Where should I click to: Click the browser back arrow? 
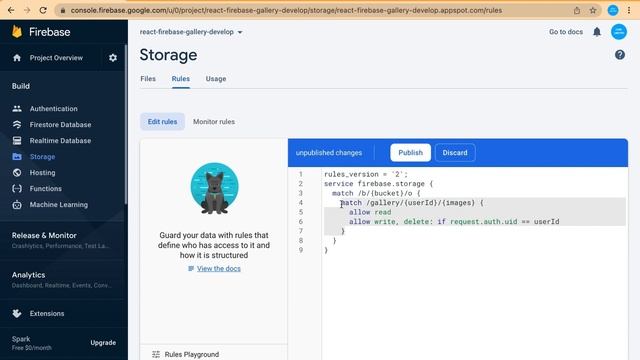click(11, 10)
